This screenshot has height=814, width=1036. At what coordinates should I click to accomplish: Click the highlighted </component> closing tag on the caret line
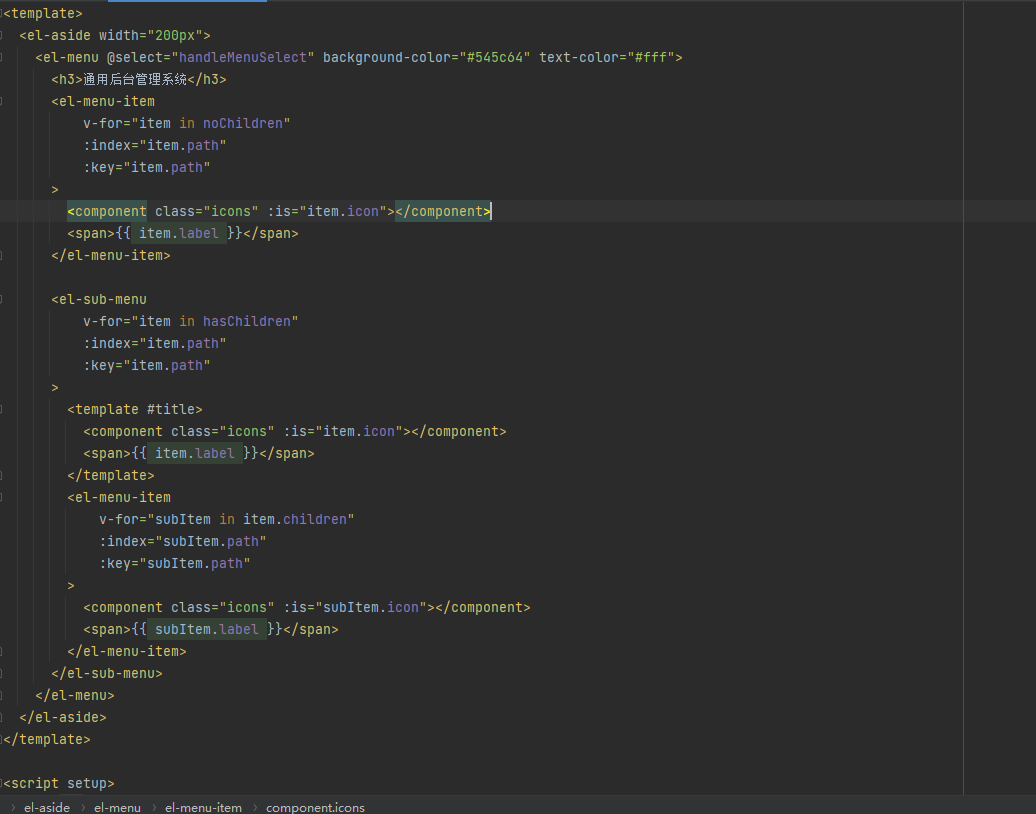click(443, 211)
